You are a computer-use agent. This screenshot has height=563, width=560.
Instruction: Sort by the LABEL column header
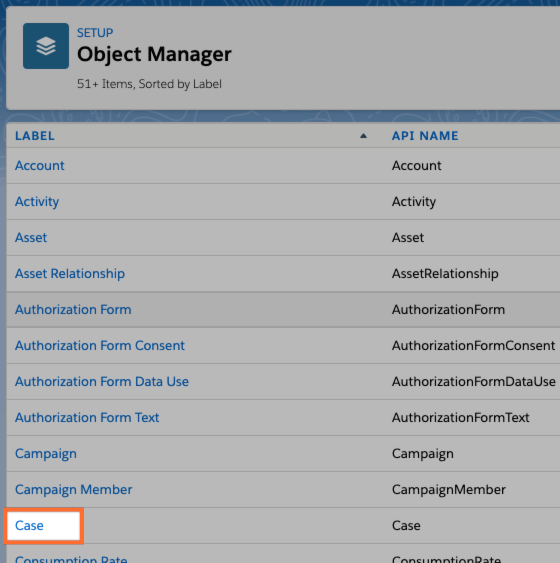(35, 136)
